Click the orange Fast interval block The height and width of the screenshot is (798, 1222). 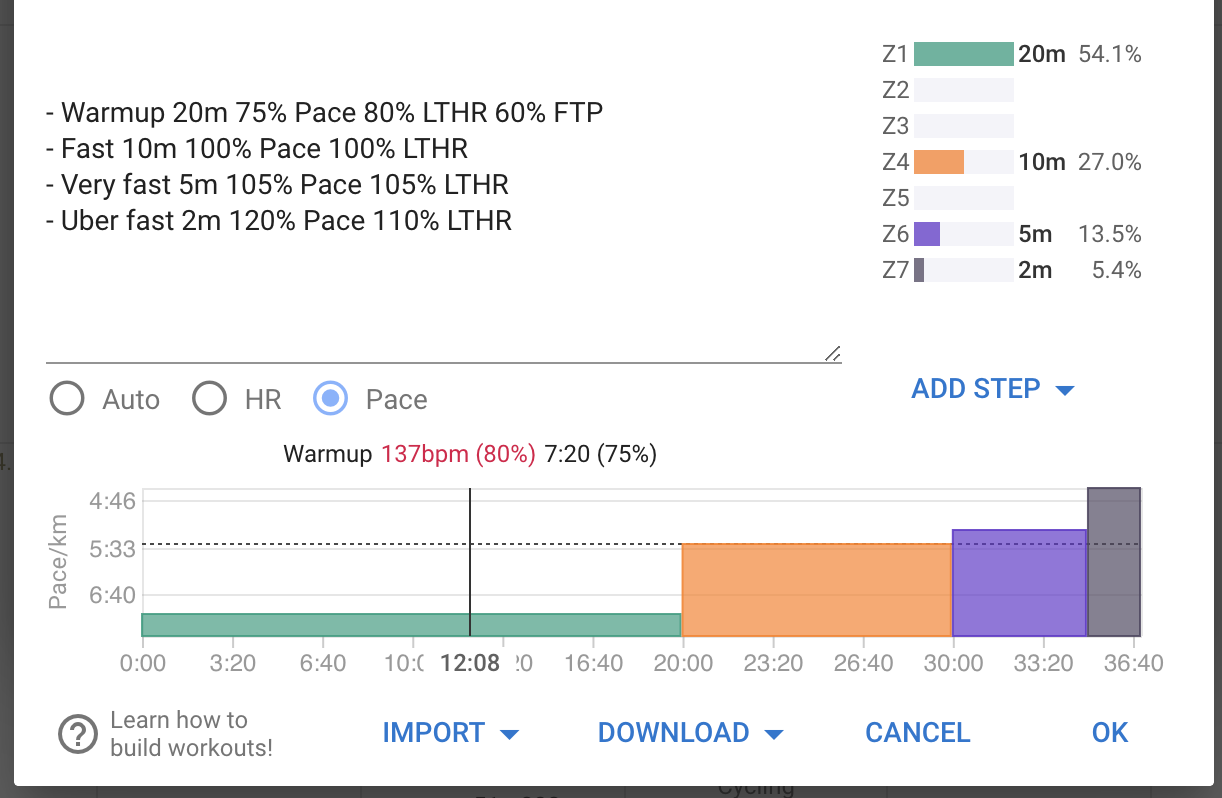click(816, 590)
